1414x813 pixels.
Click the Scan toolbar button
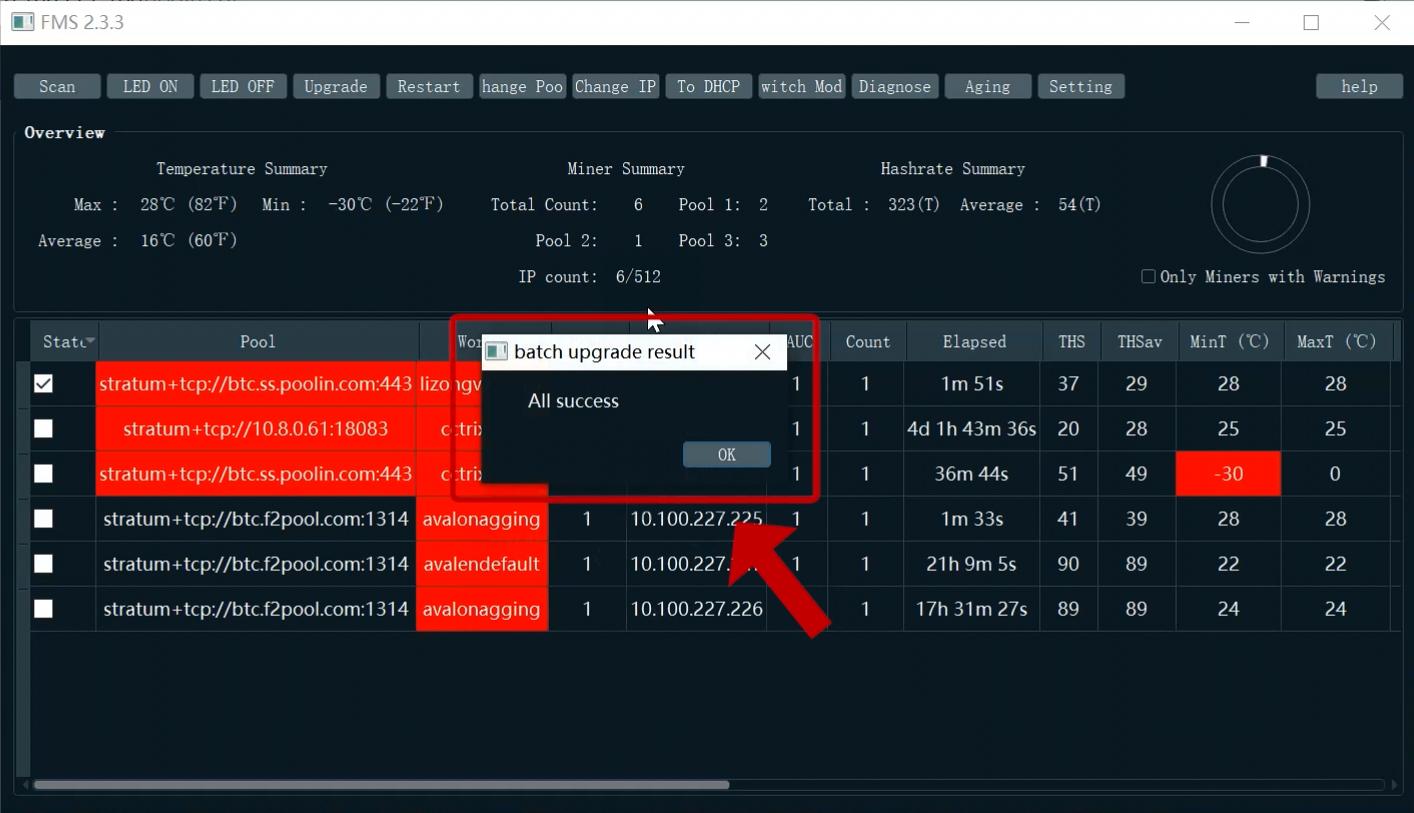57,87
